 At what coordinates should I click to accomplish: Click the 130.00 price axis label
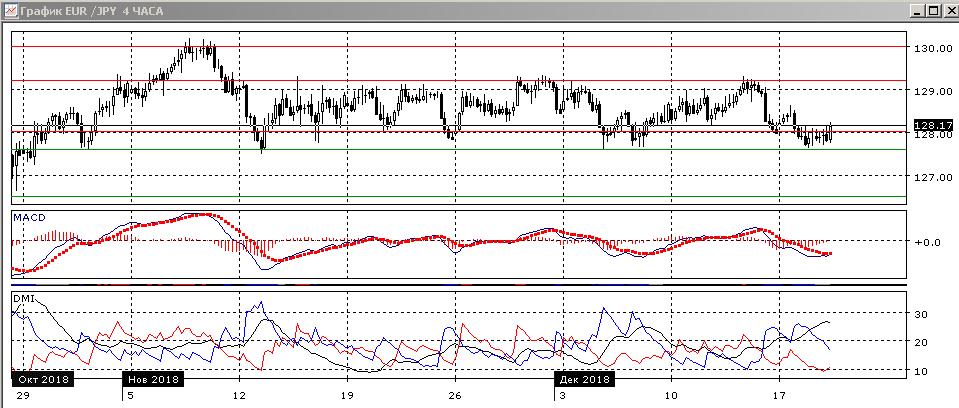(x=933, y=48)
